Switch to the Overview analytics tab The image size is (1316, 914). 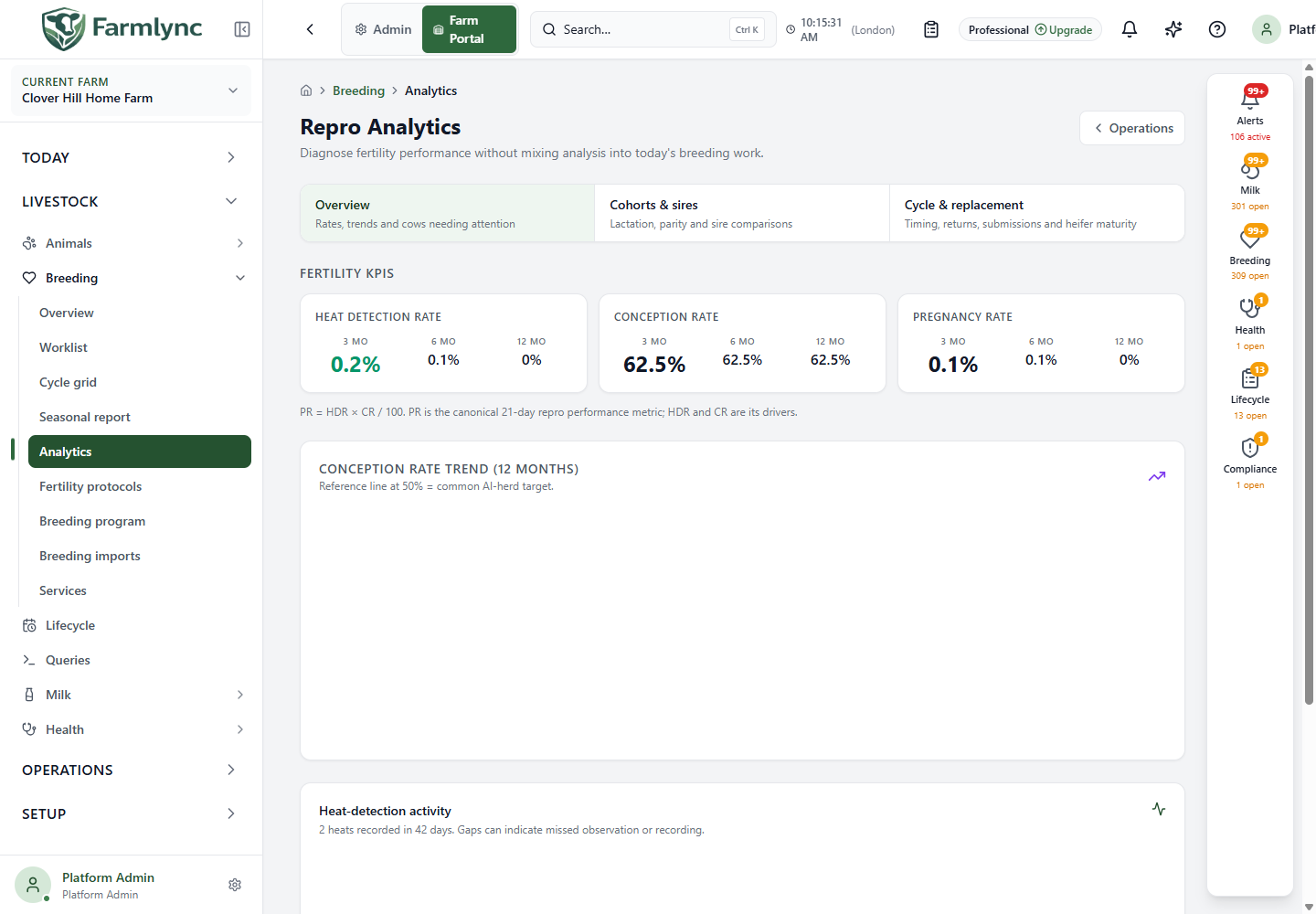coord(448,214)
